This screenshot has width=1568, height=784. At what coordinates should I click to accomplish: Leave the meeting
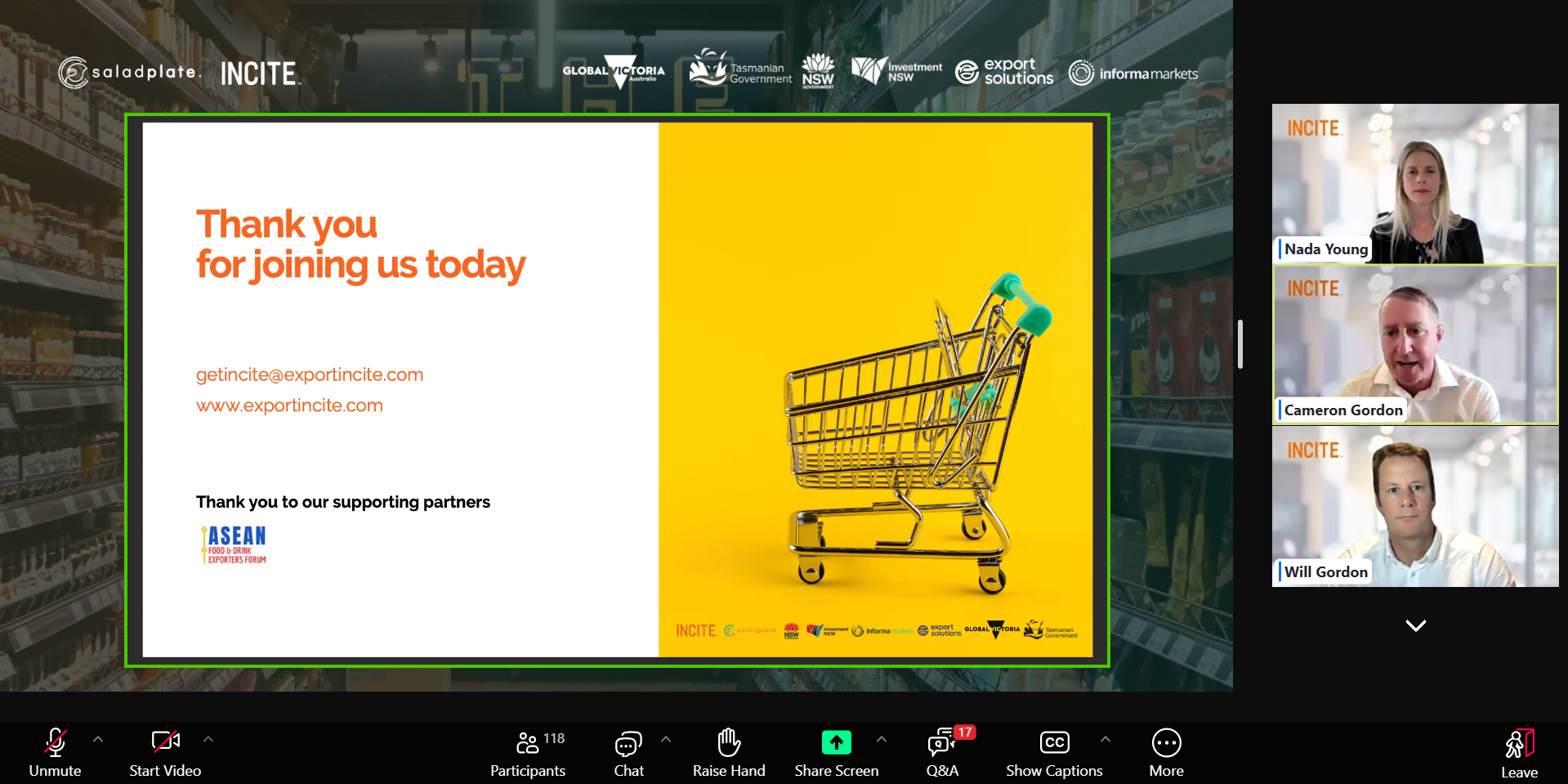[1519, 753]
